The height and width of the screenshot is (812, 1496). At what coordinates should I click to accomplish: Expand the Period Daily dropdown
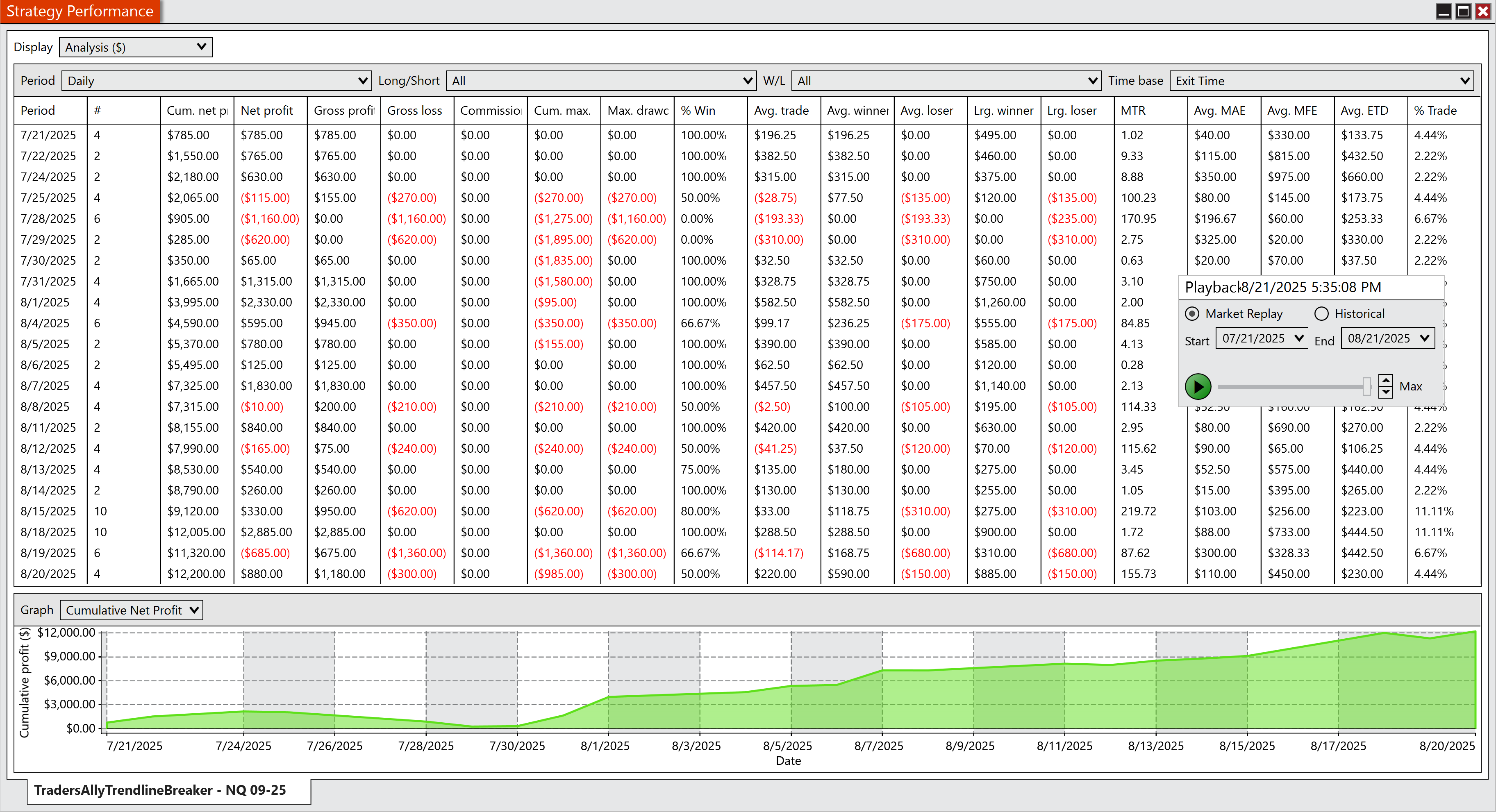pos(217,81)
